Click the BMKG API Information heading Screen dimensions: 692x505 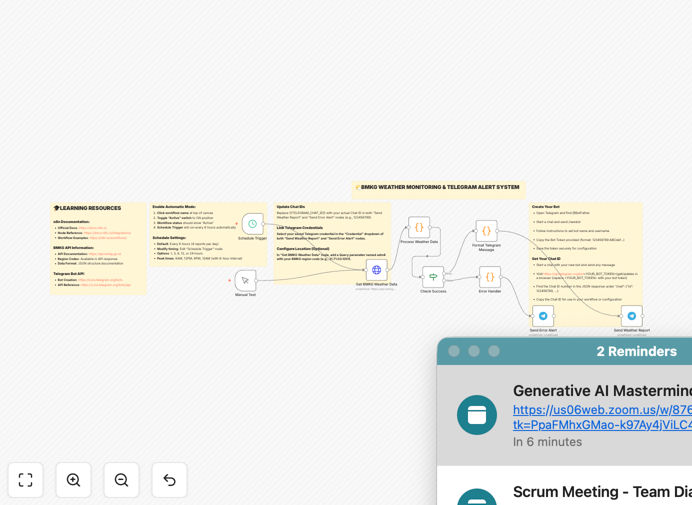(x=73, y=248)
